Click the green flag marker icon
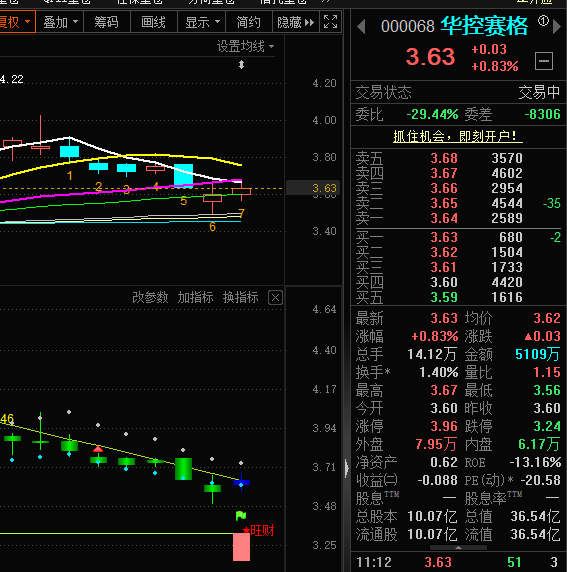Screen dimensions: 567x572 coord(241,515)
